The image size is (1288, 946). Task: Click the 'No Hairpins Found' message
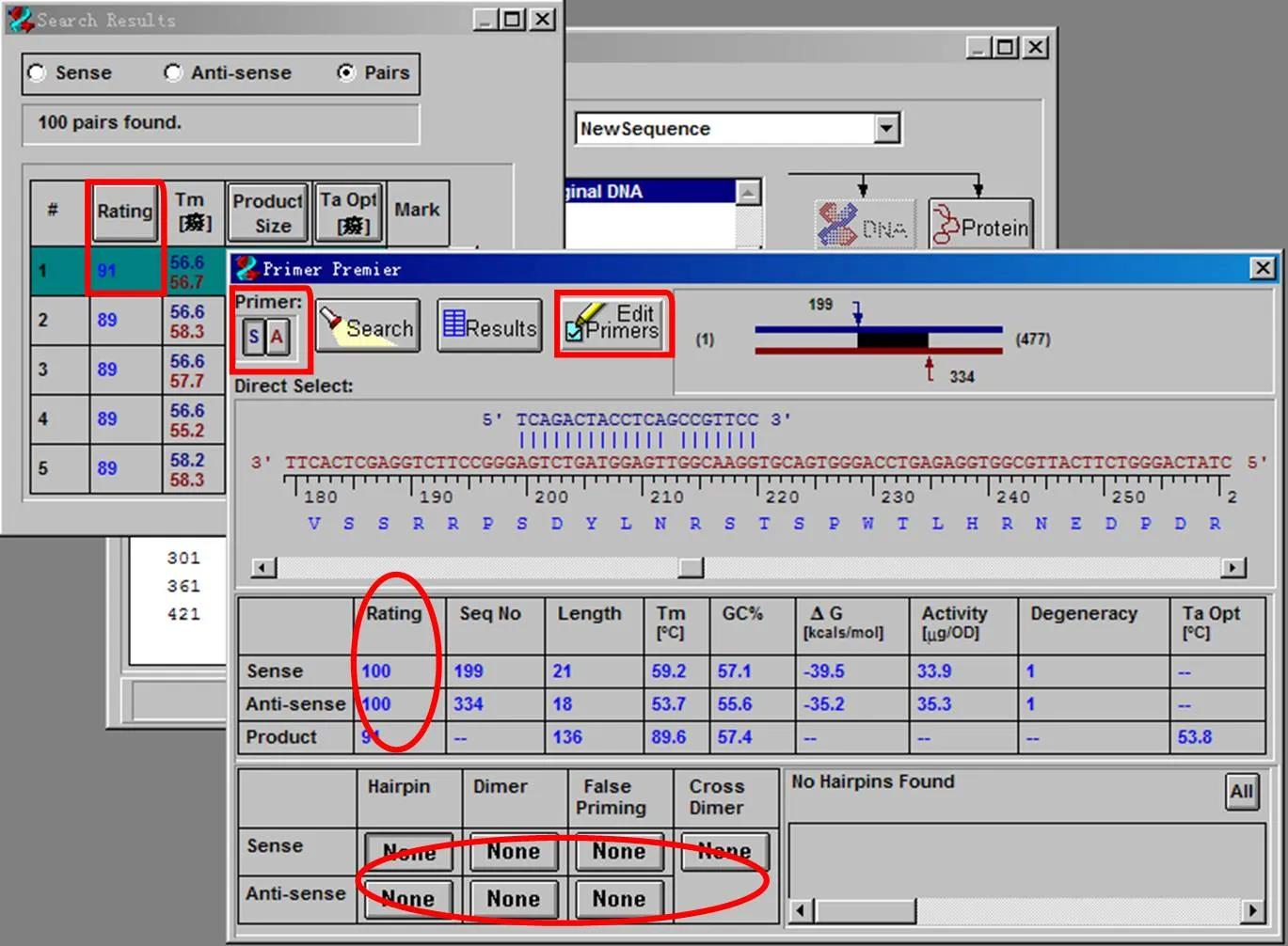coord(873,782)
